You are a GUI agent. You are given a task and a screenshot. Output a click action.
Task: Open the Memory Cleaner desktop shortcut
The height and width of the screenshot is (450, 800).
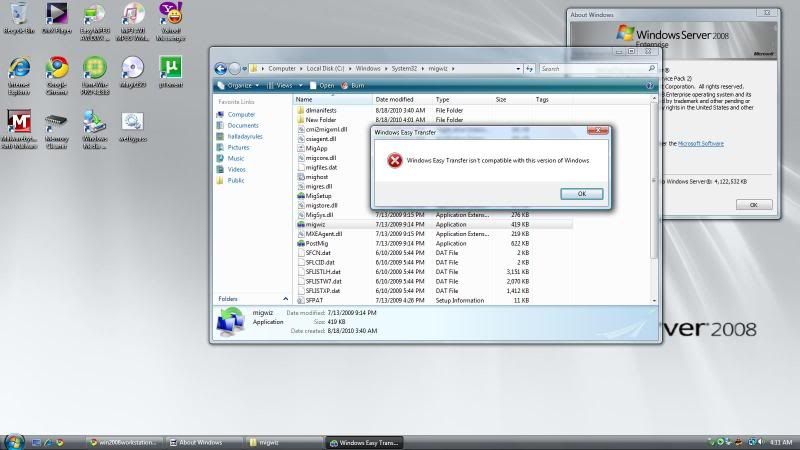tap(57, 129)
